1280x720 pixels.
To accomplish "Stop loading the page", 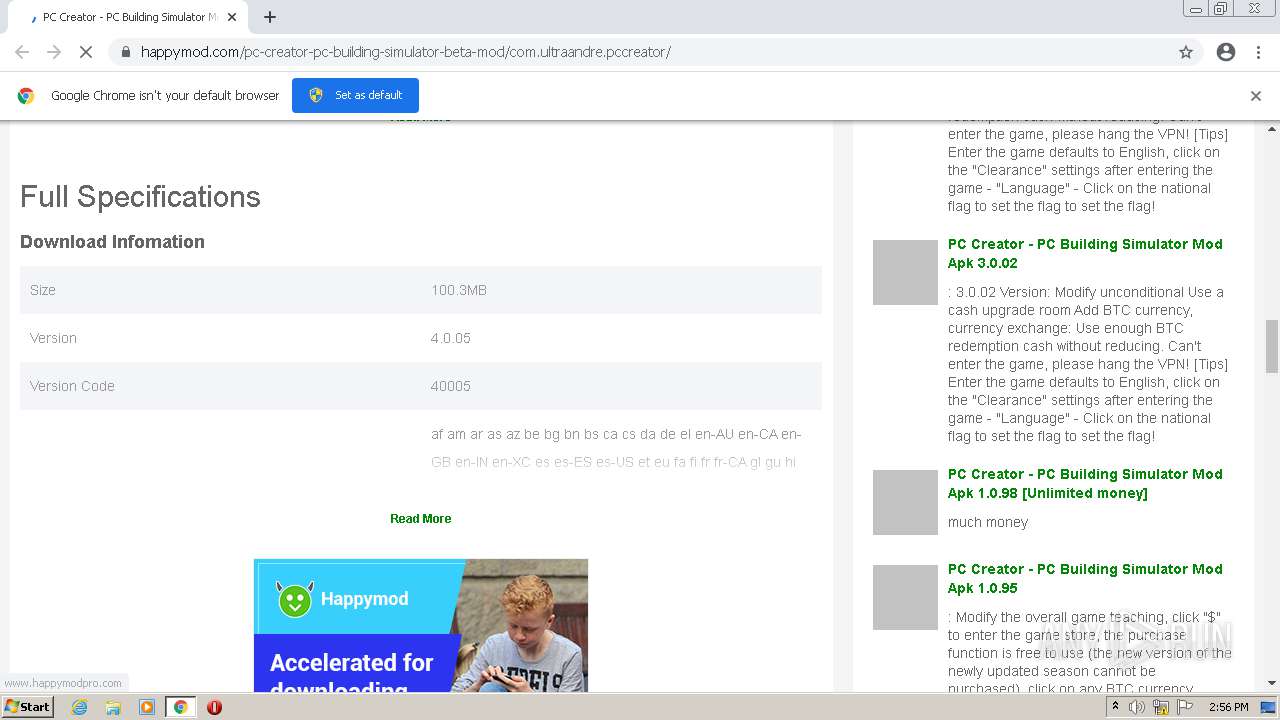I will tap(86, 52).
